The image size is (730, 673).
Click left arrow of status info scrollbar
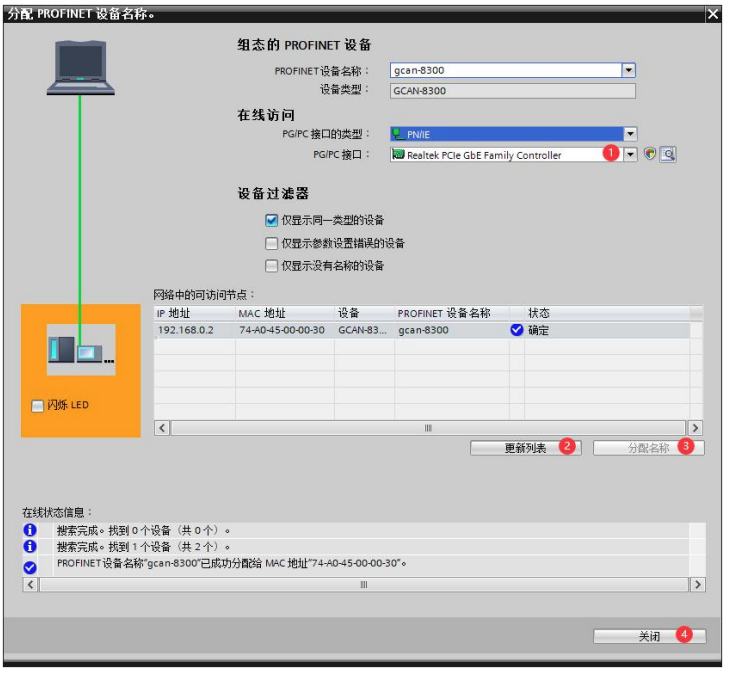(x=30, y=584)
